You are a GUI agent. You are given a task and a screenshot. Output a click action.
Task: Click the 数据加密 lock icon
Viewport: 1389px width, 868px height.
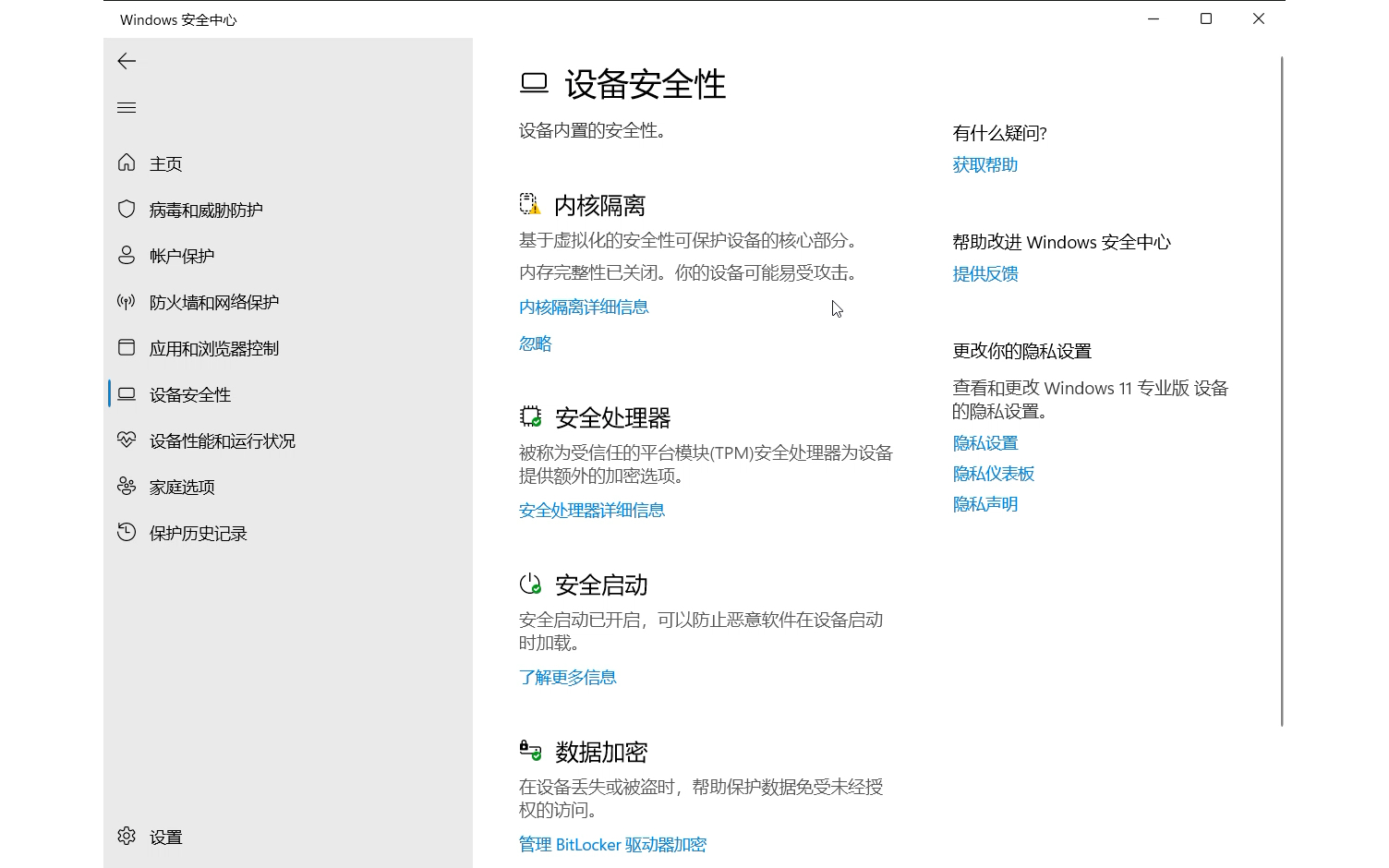pyautogui.click(x=530, y=751)
